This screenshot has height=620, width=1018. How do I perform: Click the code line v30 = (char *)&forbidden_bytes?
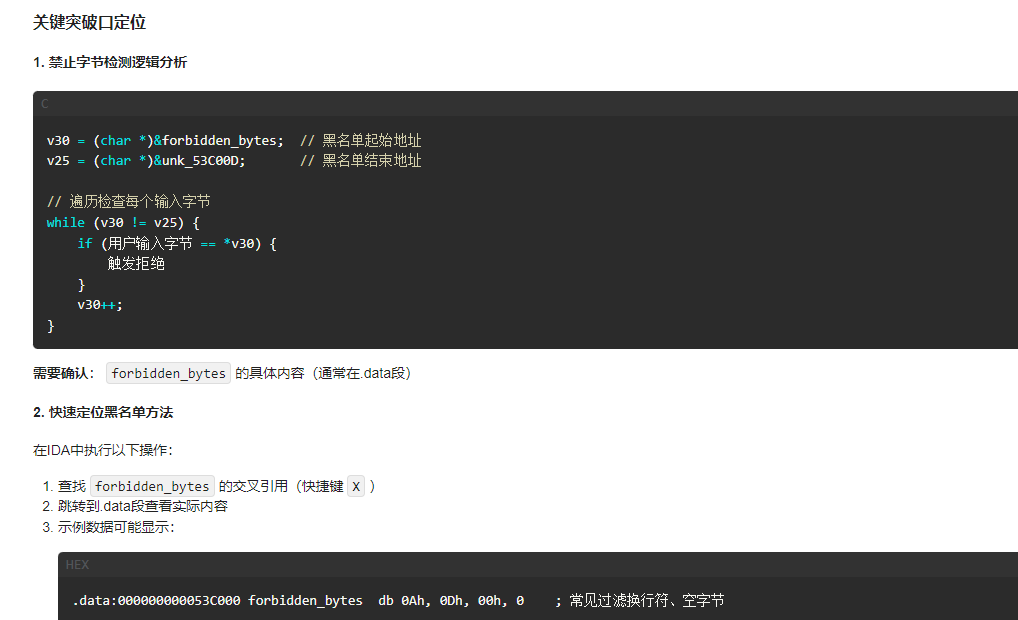(165, 140)
